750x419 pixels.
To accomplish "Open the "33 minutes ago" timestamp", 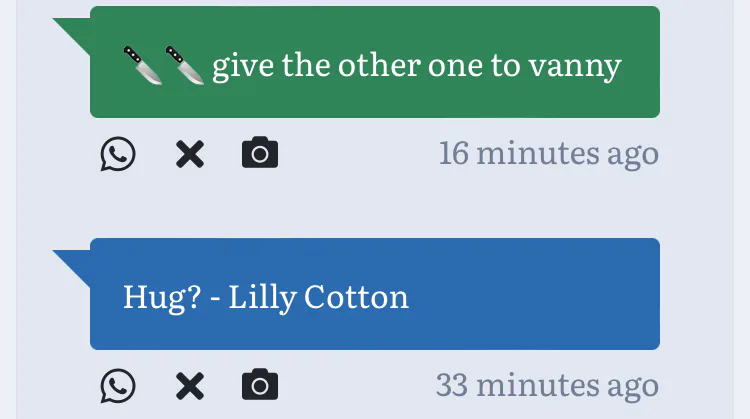I will coord(547,385).
